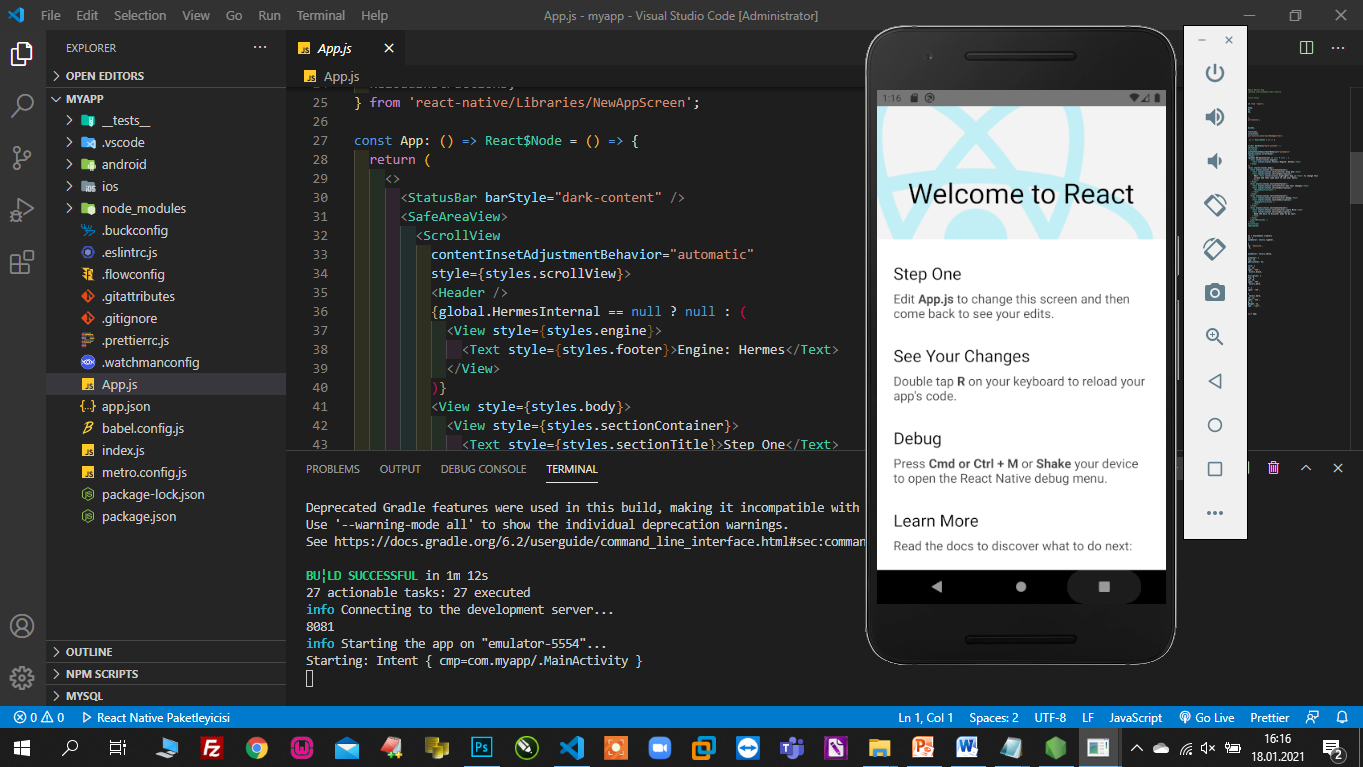
Task: Open the Source Control view
Action: pos(22,158)
